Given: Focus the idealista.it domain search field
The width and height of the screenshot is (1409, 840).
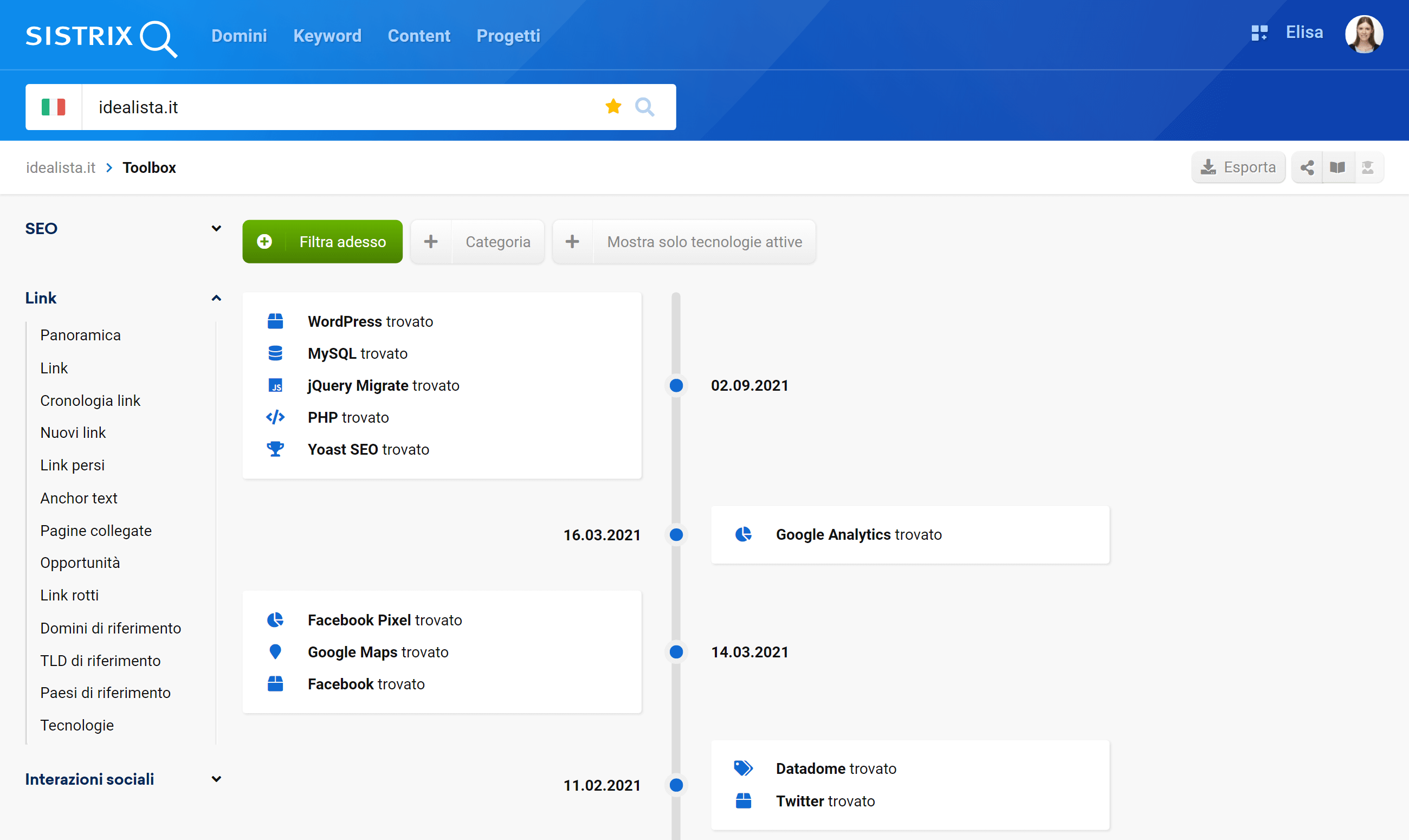Looking at the screenshot, I should tap(340, 107).
